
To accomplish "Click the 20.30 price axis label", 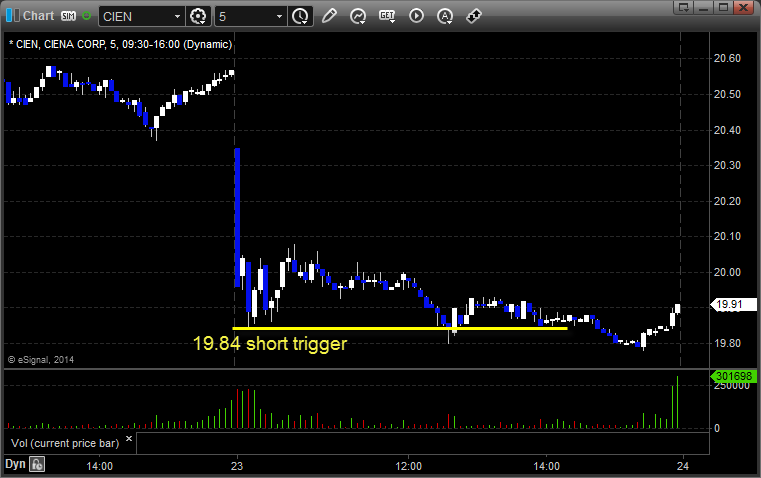I will (x=727, y=165).
